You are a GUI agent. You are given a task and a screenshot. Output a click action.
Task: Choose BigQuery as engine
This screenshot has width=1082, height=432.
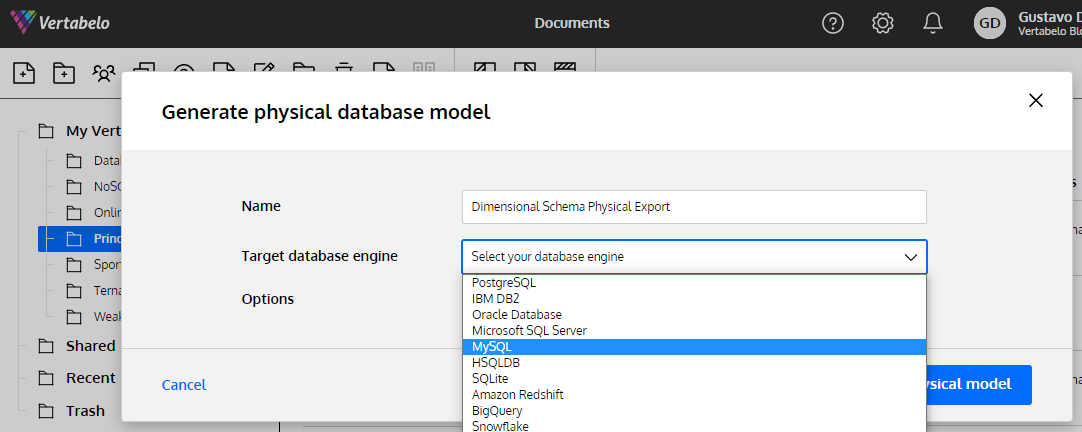(x=694, y=411)
